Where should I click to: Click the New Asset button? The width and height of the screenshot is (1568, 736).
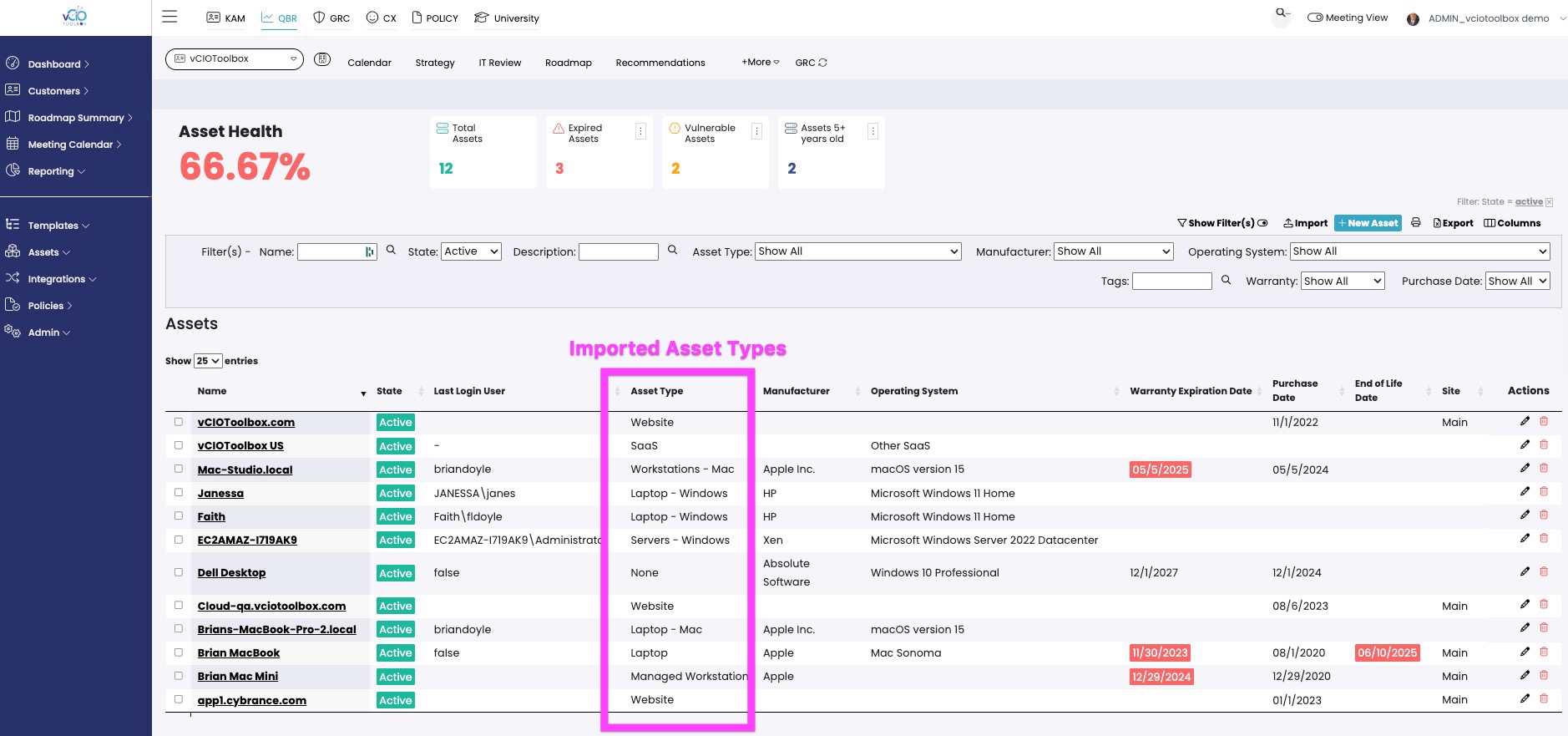[1368, 223]
